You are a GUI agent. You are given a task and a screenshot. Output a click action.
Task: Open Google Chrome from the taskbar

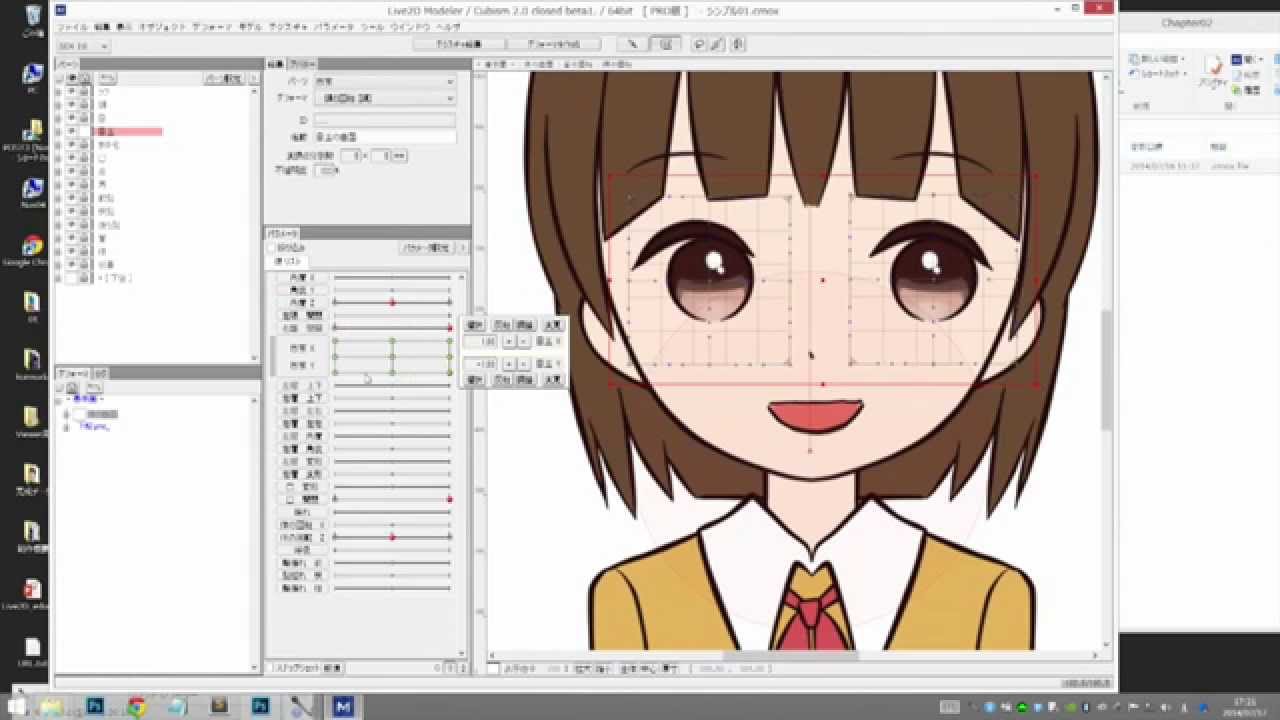(x=136, y=706)
